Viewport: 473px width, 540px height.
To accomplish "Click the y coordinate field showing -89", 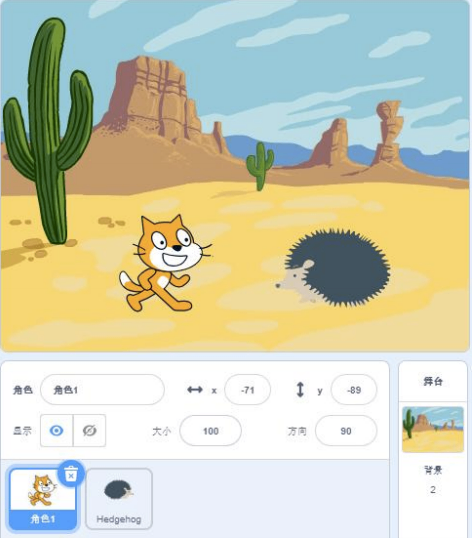I will click(353, 390).
